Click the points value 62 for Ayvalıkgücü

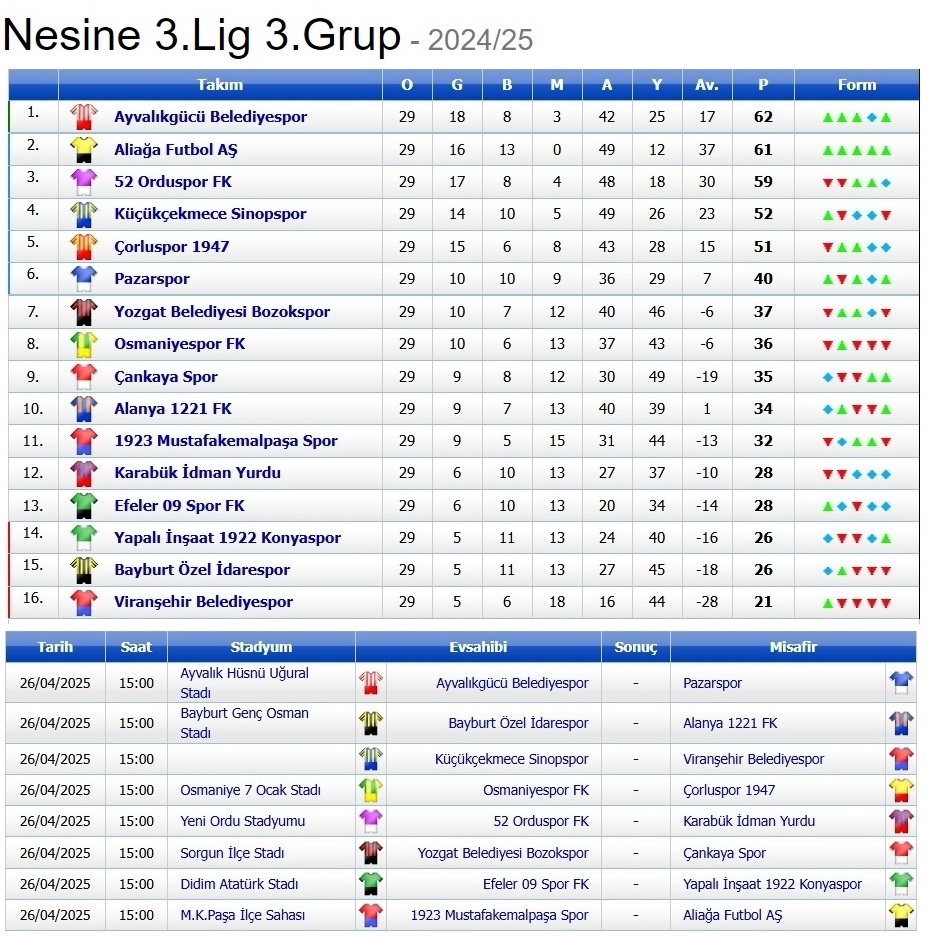[763, 117]
